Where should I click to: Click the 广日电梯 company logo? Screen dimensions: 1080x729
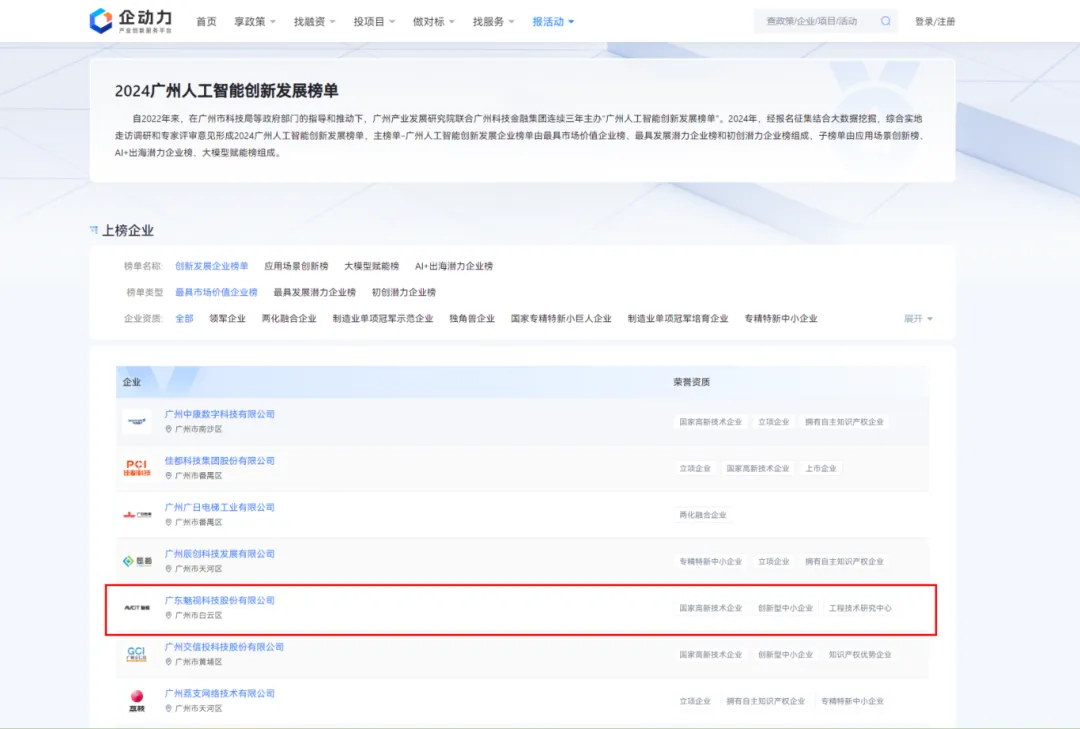[137, 514]
